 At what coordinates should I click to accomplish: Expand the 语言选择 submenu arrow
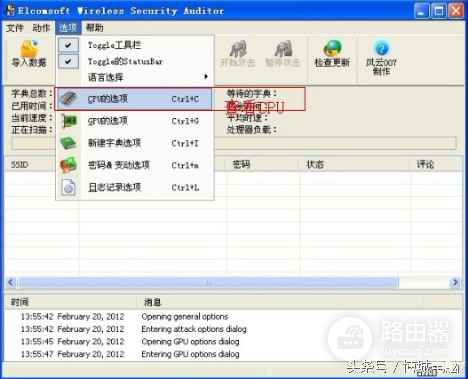point(206,77)
